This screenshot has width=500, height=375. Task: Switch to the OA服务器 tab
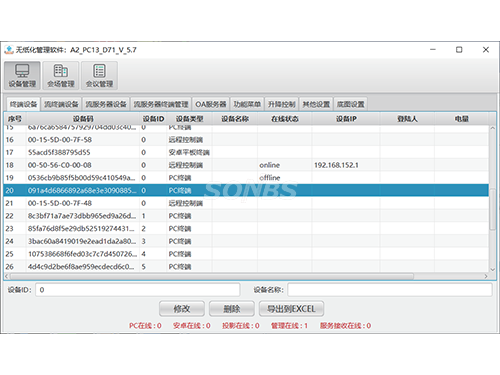pyautogui.click(x=211, y=104)
